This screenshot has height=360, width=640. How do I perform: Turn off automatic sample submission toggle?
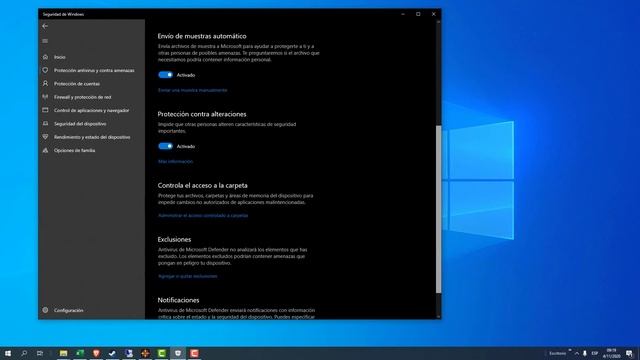coord(166,75)
